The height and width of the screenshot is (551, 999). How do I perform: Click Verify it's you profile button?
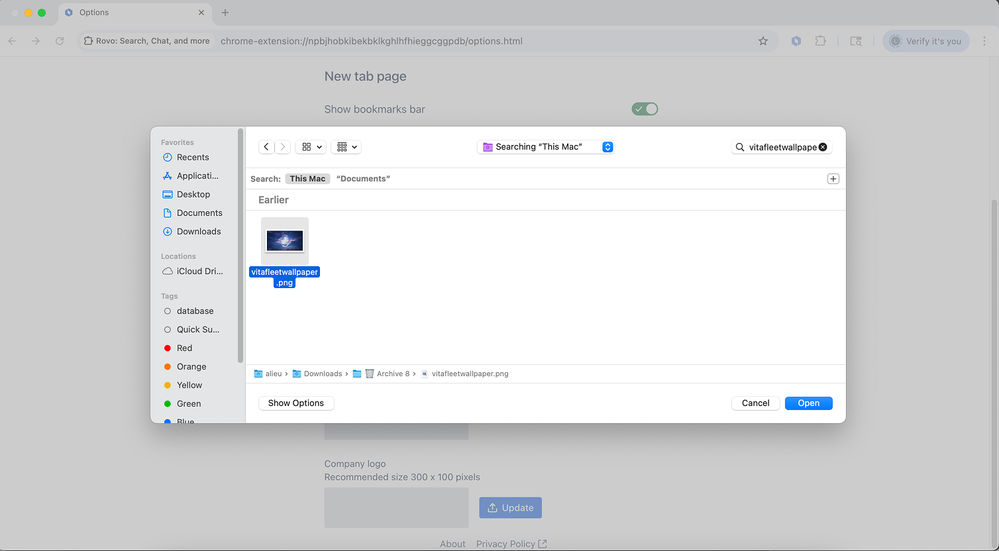coord(926,41)
